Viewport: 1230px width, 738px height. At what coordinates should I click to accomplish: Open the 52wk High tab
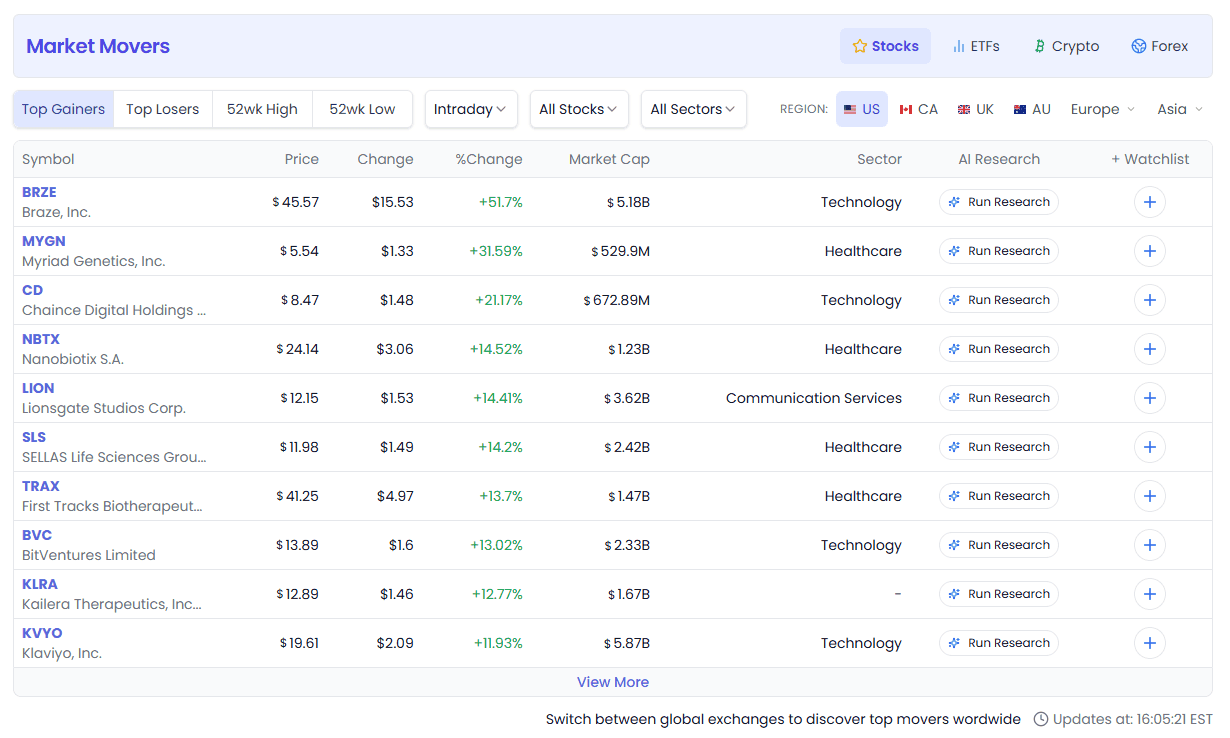pyautogui.click(x=262, y=109)
